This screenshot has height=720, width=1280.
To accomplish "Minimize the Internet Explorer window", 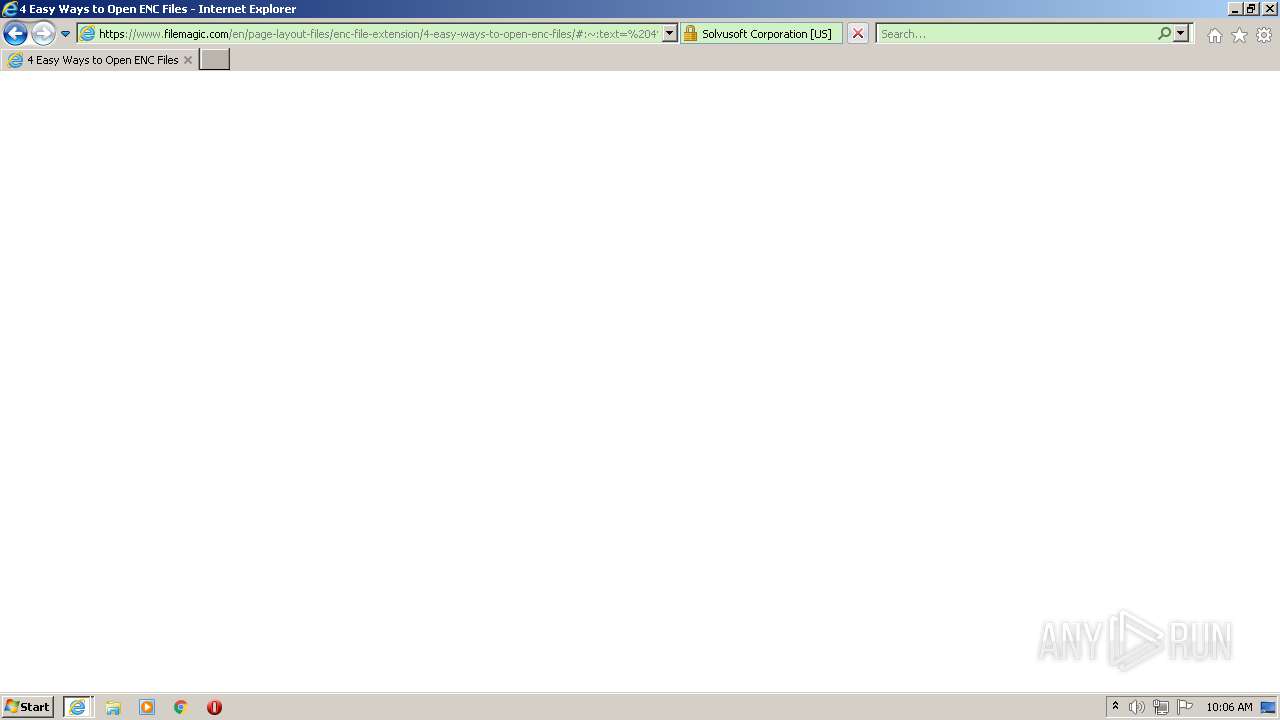I will click(x=1235, y=8).
